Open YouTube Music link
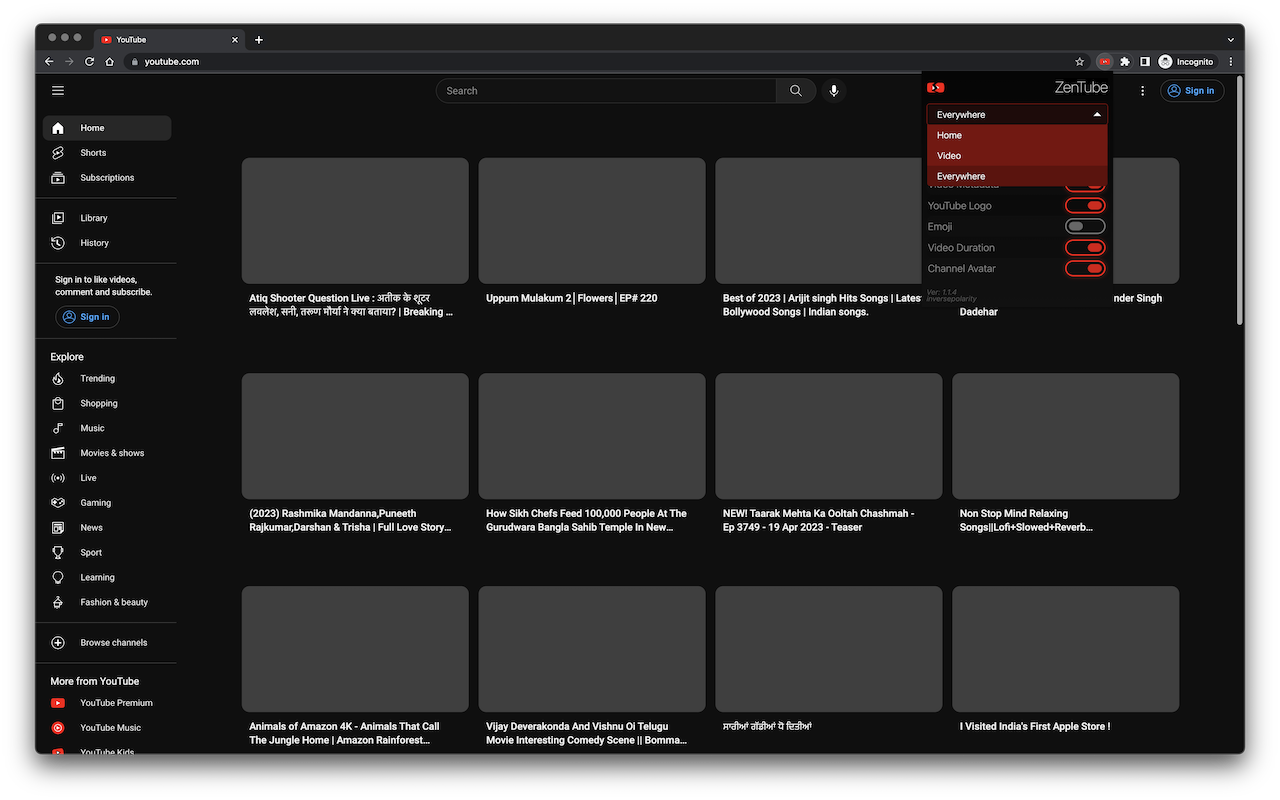 coord(107,728)
